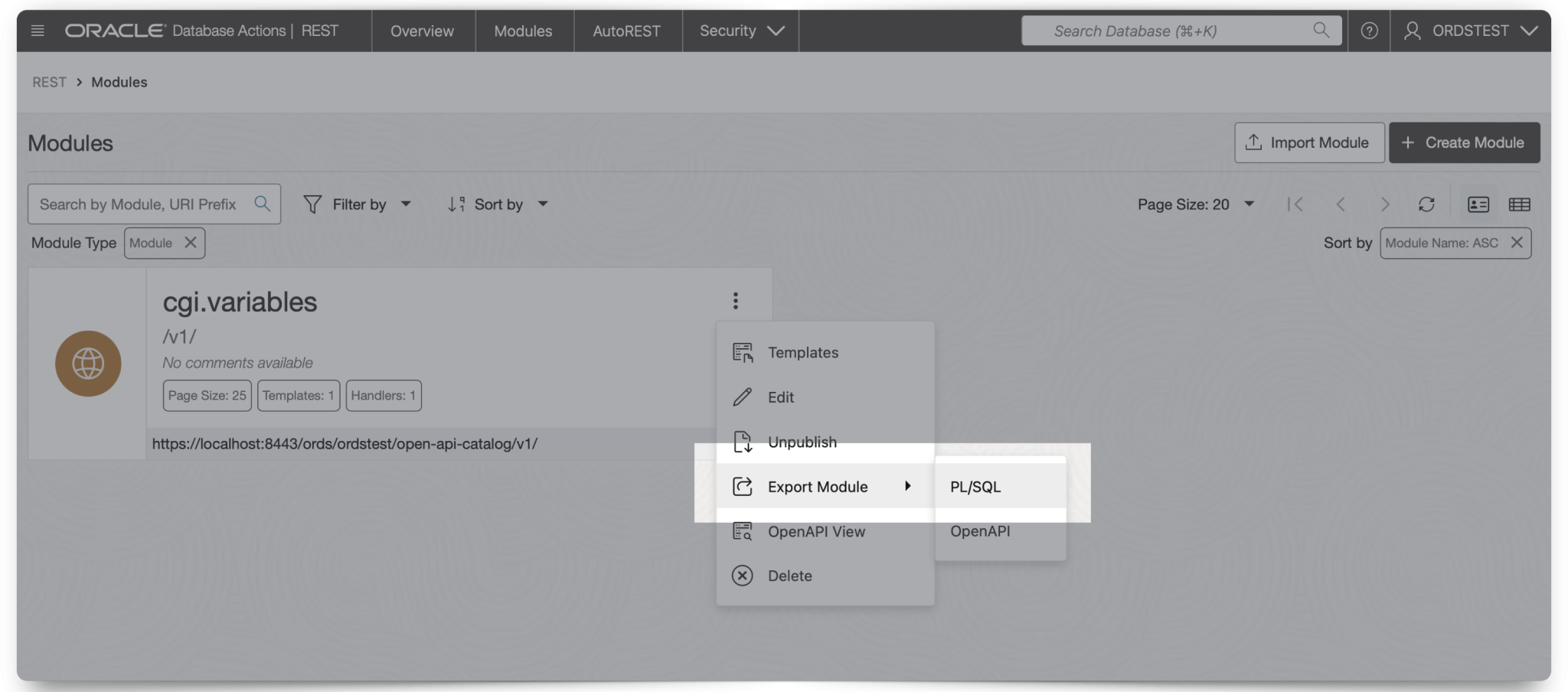
Task: Refresh the modules list
Action: click(1426, 204)
